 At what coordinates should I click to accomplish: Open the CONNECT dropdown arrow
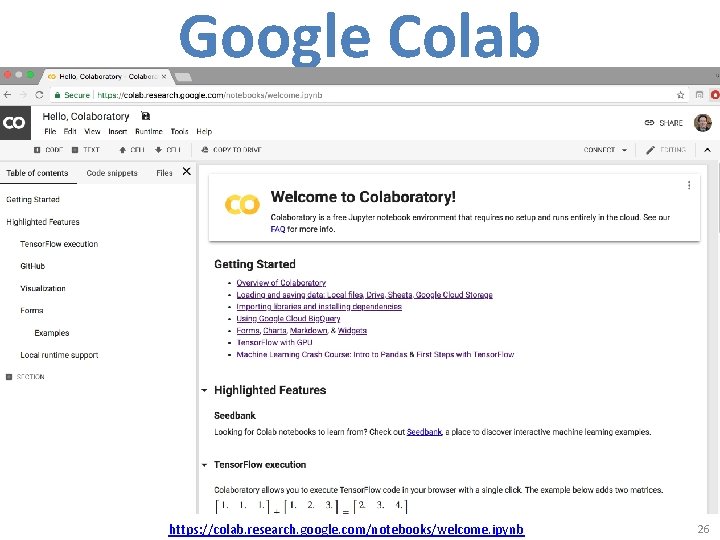click(x=624, y=150)
